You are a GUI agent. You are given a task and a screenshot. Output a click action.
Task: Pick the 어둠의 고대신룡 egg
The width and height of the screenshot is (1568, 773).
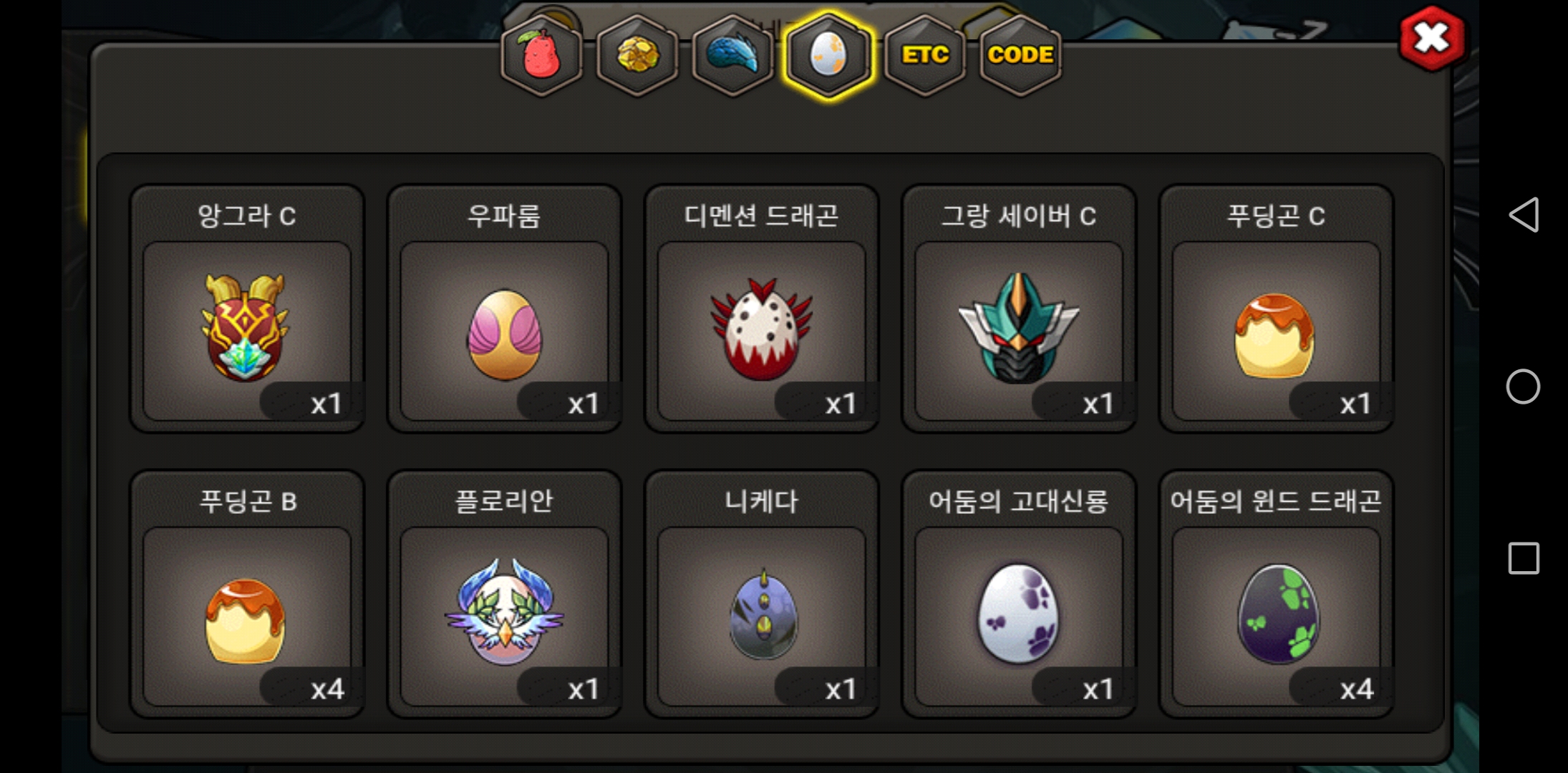coord(1019,594)
